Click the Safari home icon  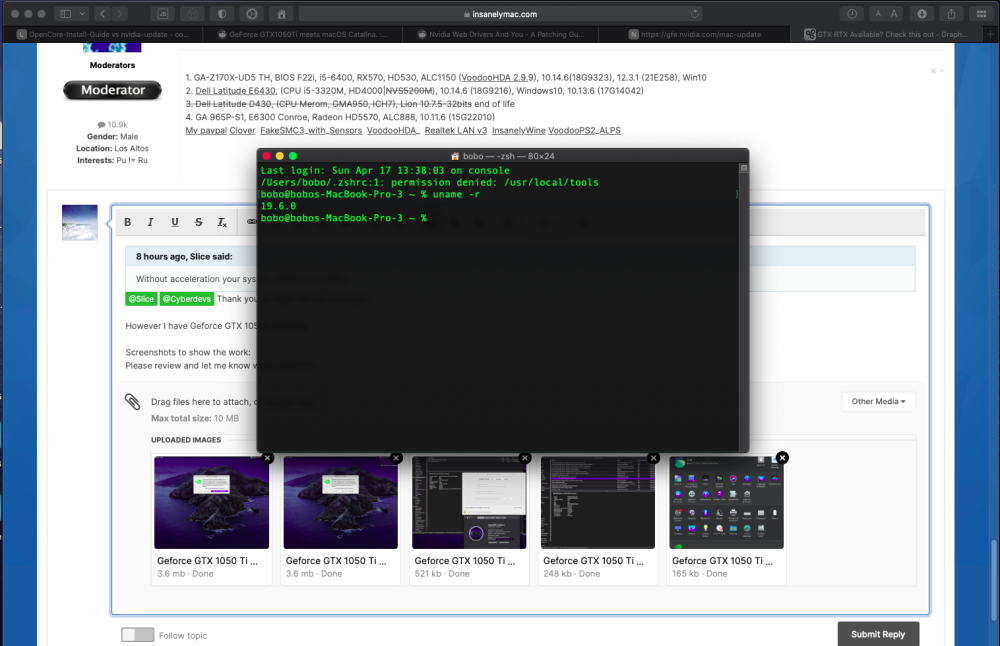click(281, 13)
